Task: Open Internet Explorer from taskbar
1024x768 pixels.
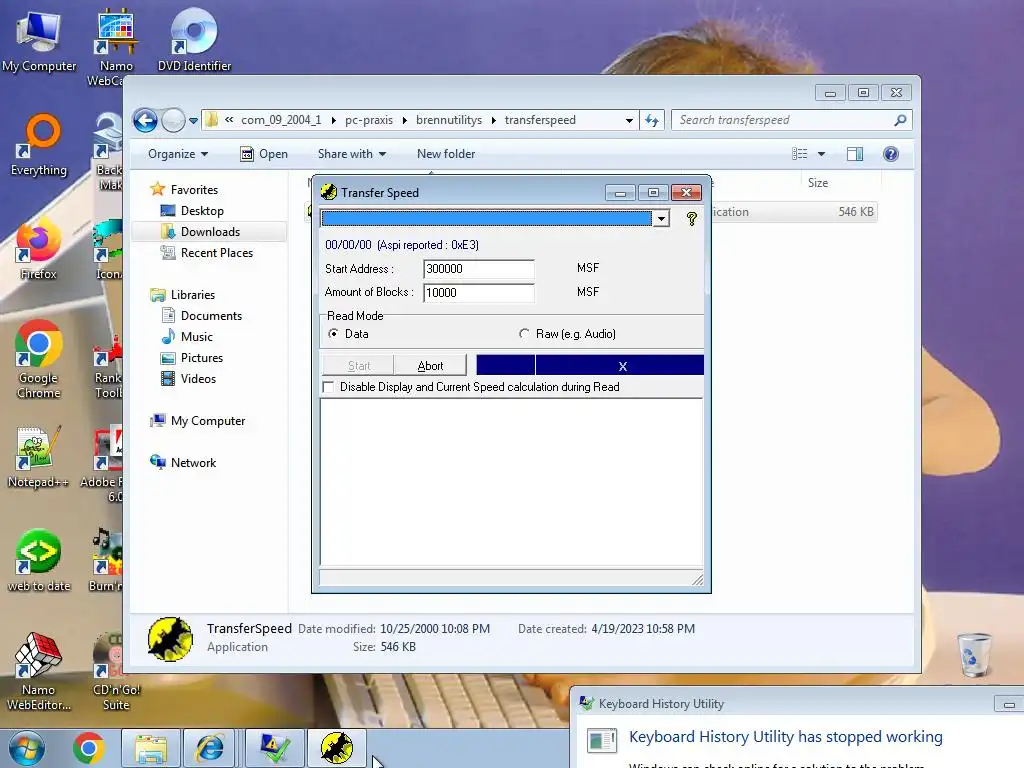Action: coord(210,748)
